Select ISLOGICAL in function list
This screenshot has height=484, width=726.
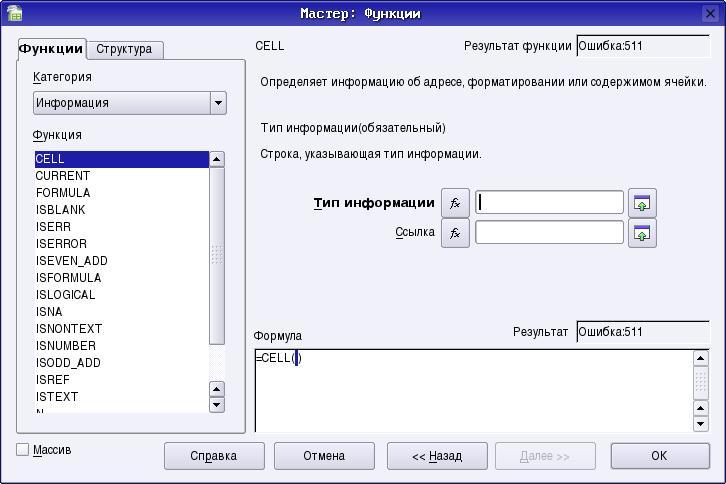tap(122, 295)
